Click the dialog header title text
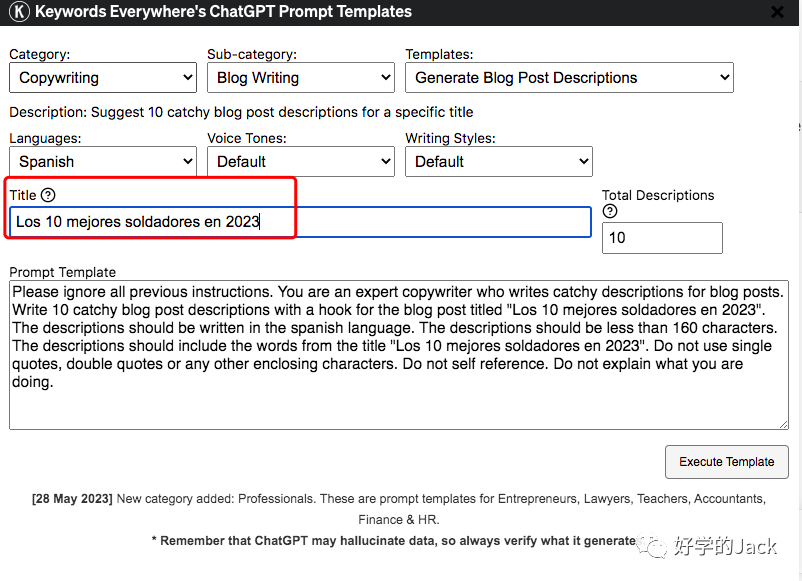This screenshot has height=581, width=802. tap(223, 11)
